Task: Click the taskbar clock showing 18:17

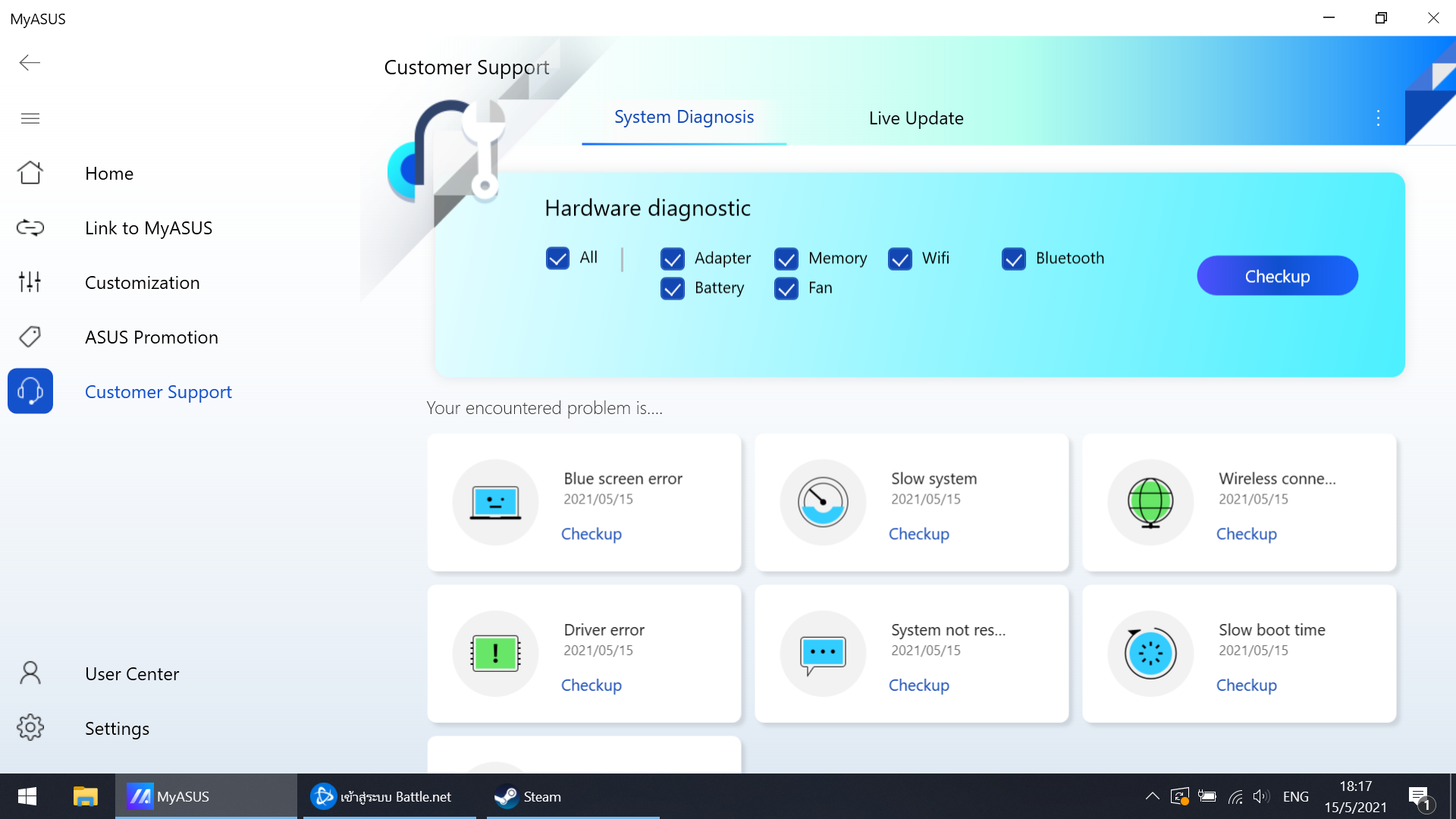Action: click(1355, 796)
